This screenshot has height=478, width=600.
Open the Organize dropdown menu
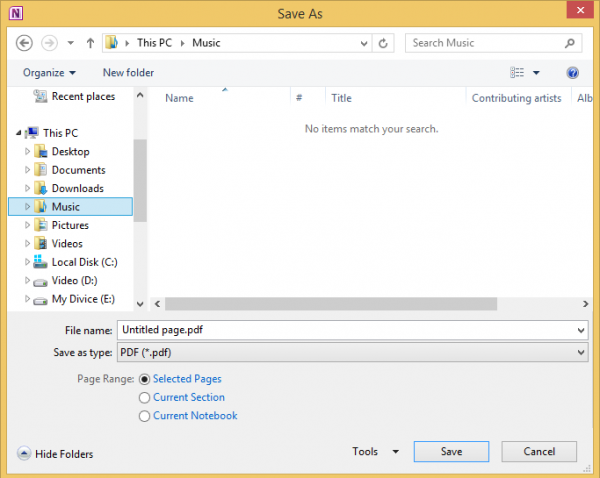[48, 73]
